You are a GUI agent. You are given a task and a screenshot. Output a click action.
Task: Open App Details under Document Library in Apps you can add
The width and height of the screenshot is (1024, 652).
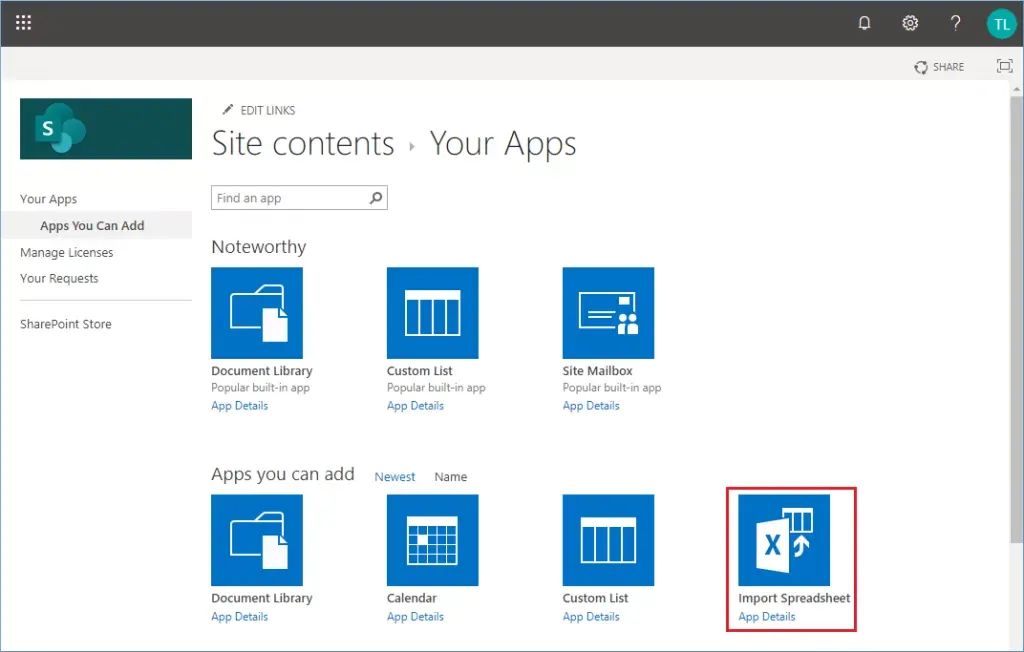[240, 617]
